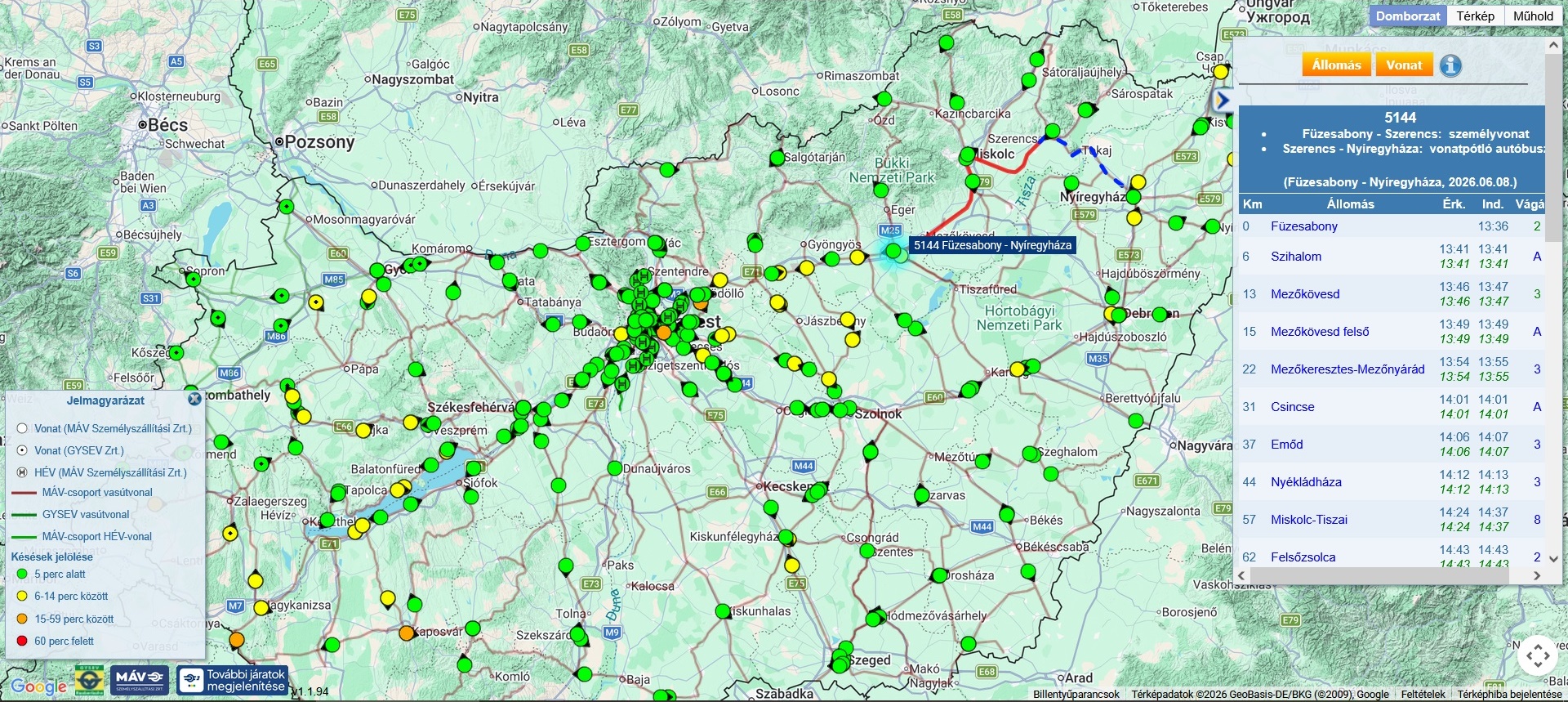This screenshot has height=702, width=1568.
Task: Open Szihalom station link
Action: point(1296,257)
